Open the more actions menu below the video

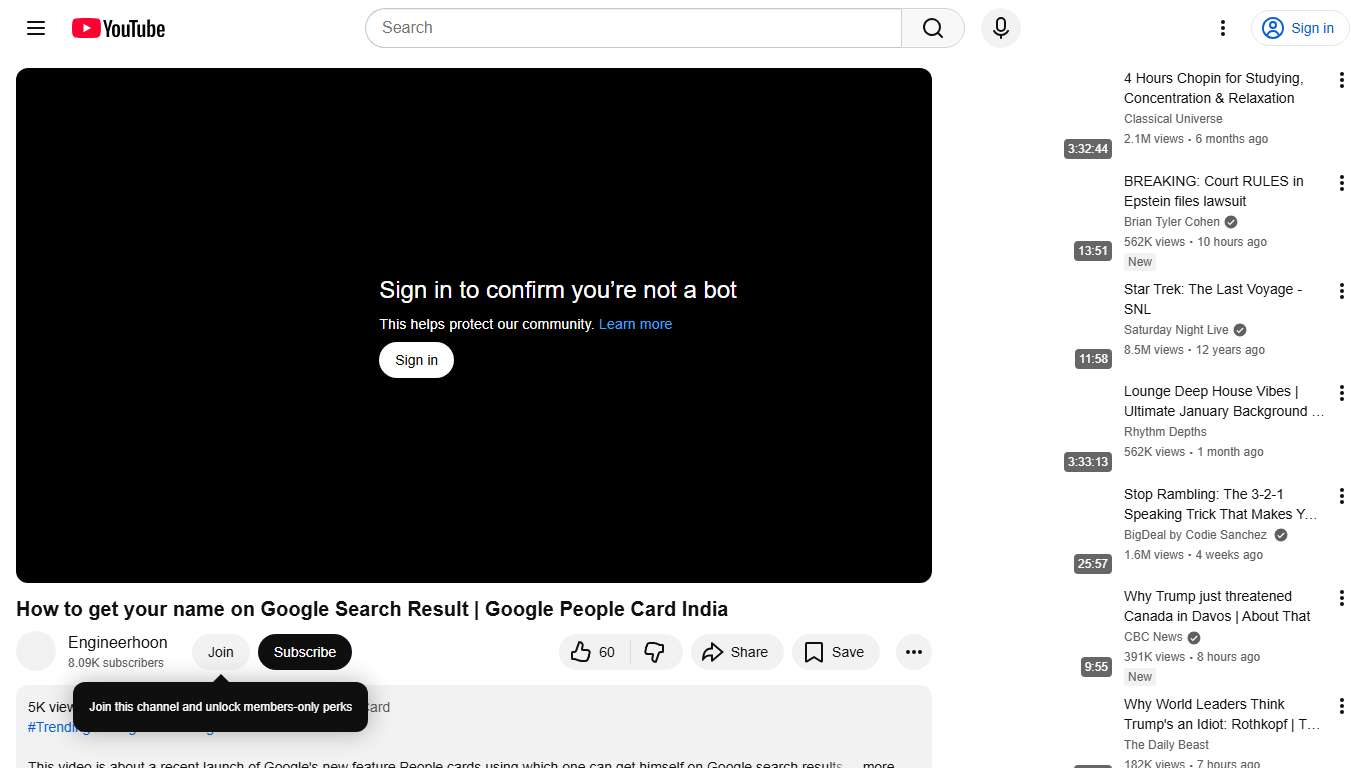point(913,651)
